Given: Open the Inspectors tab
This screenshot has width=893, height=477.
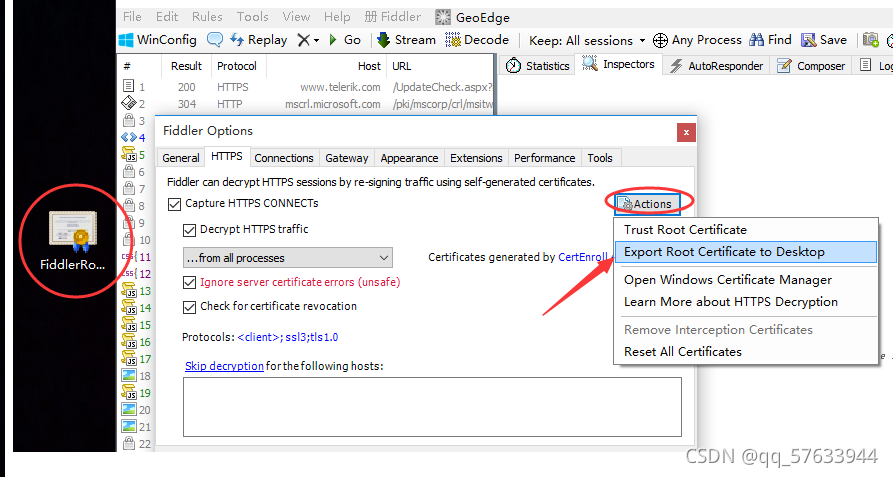Looking at the screenshot, I should (618, 64).
